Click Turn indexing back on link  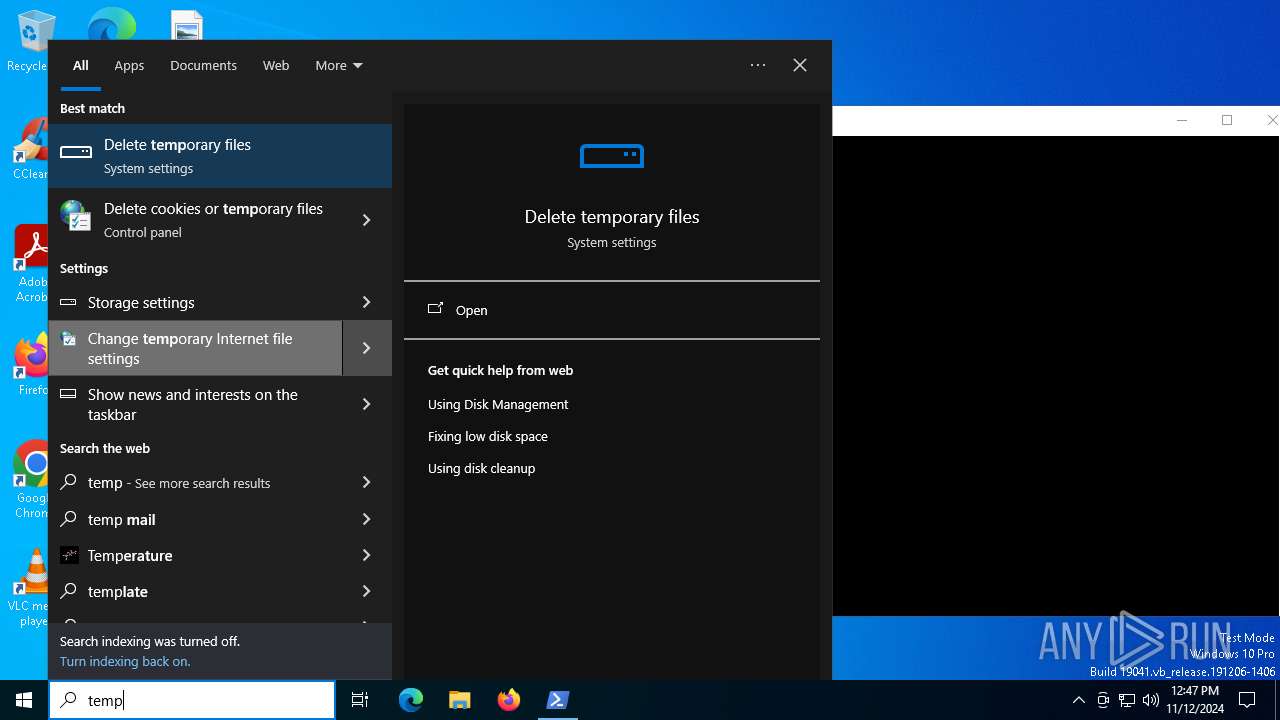pyautogui.click(x=125, y=661)
